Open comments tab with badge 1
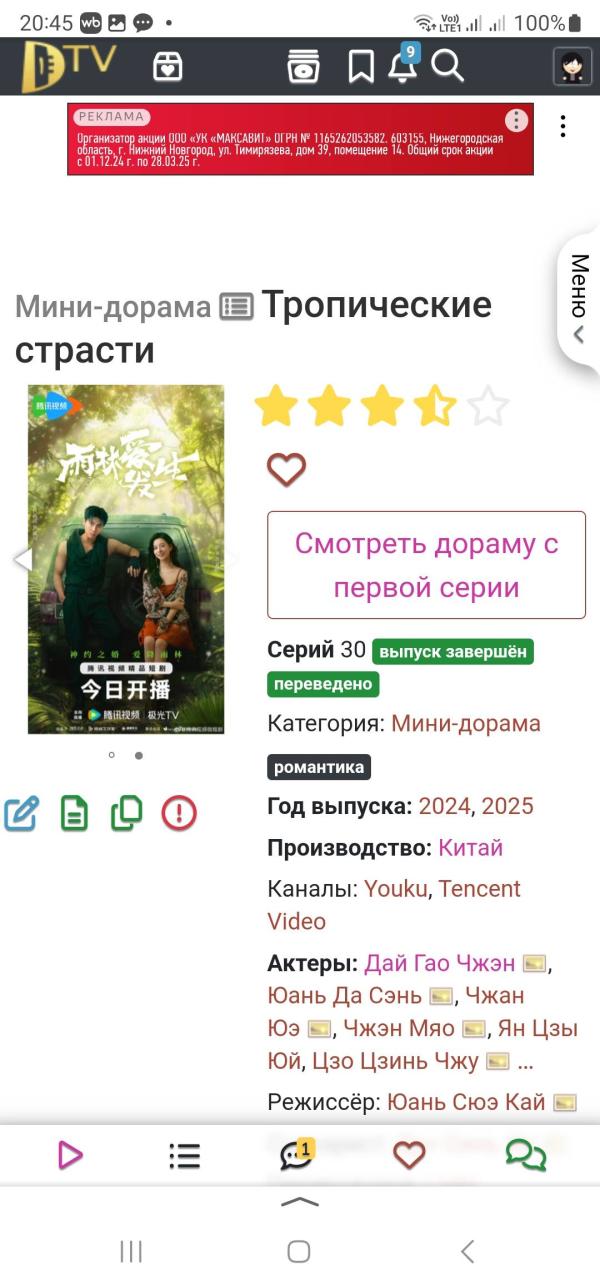 [x=297, y=1155]
